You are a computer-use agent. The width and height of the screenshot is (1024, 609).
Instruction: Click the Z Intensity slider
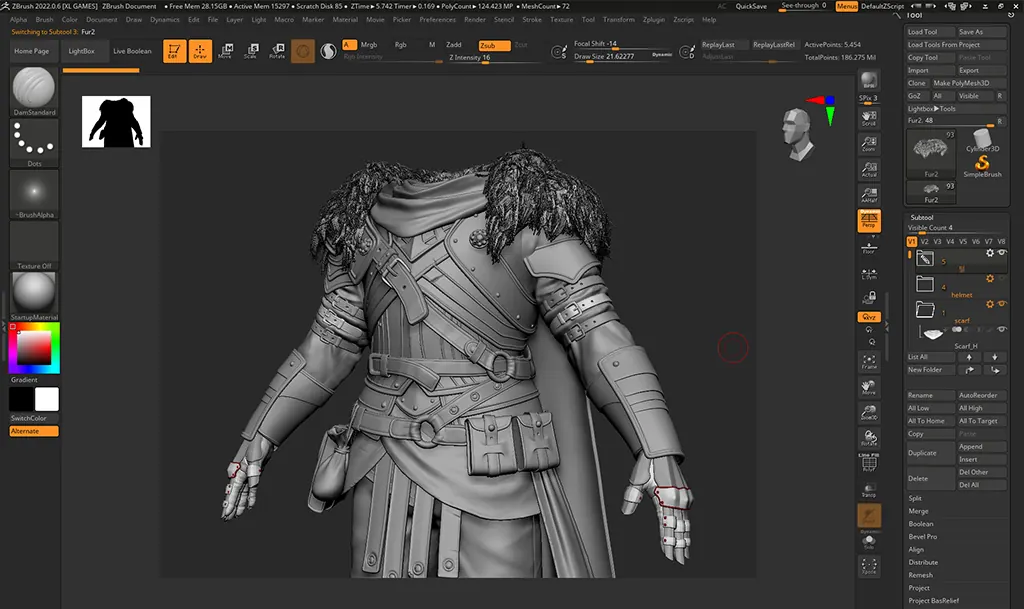(493, 58)
